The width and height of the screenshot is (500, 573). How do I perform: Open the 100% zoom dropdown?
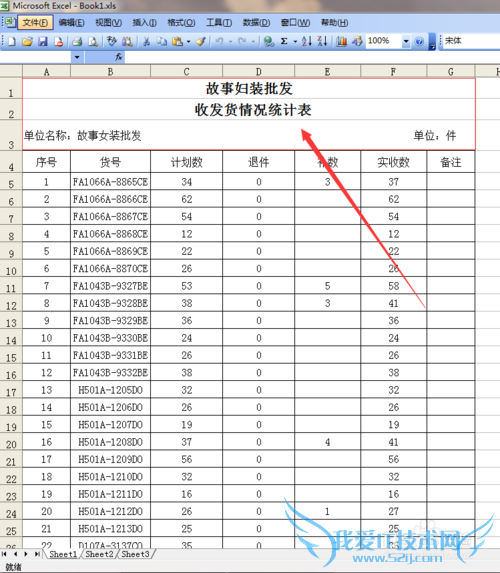pos(406,41)
